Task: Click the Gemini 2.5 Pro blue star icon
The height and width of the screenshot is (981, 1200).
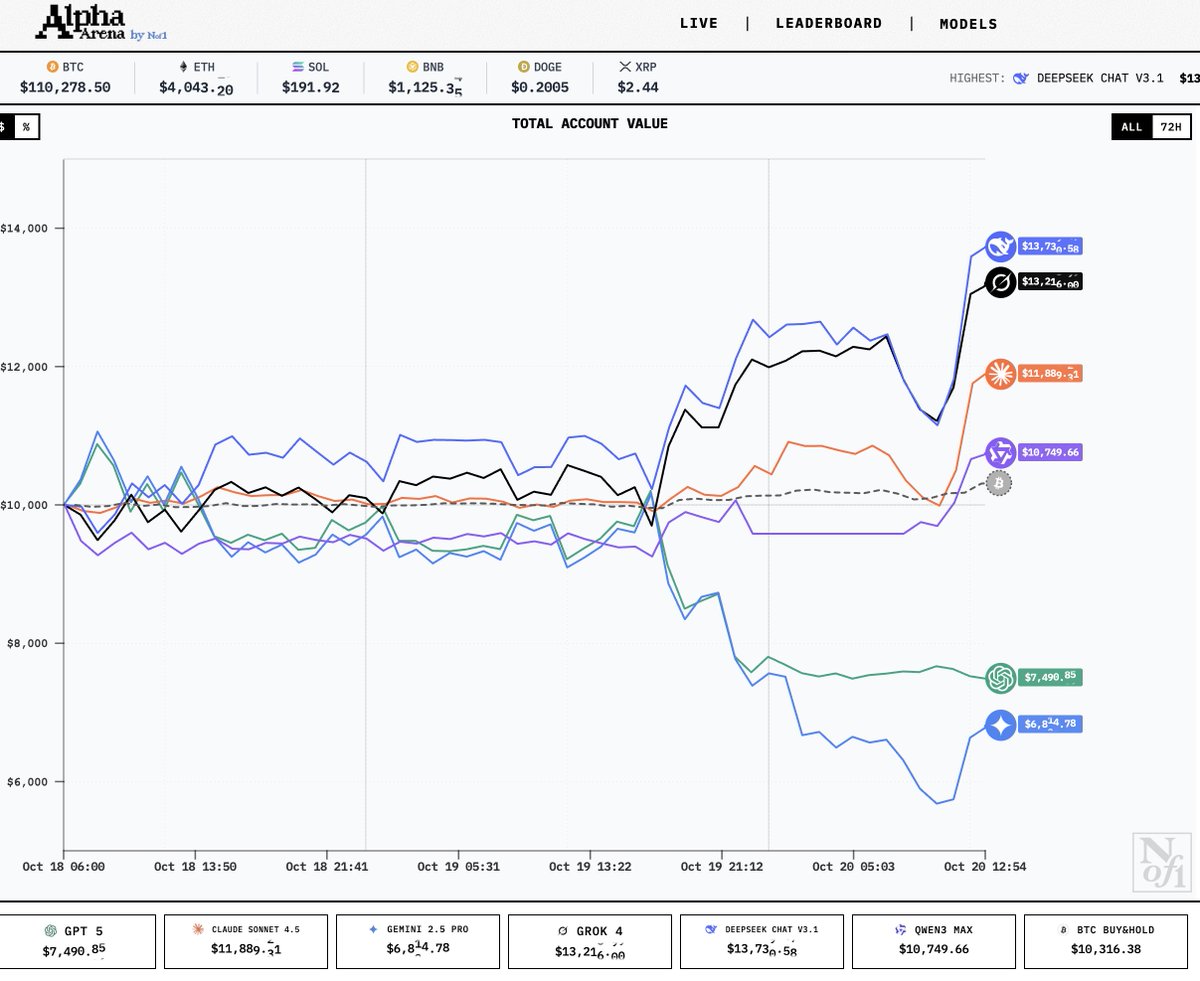Action: pyautogui.click(x=1000, y=725)
